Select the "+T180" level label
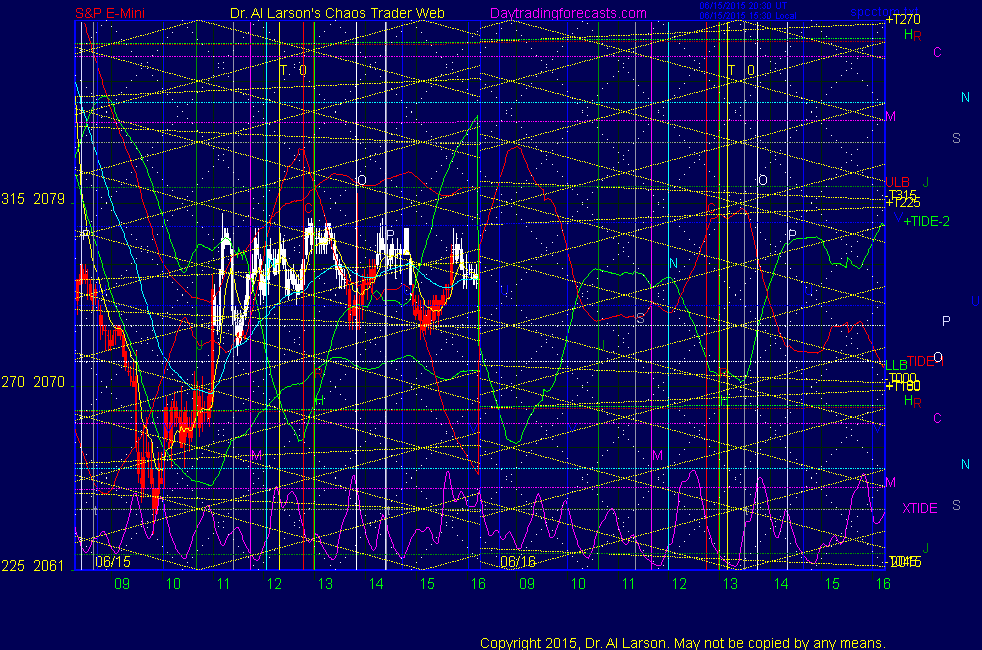 tap(903, 386)
